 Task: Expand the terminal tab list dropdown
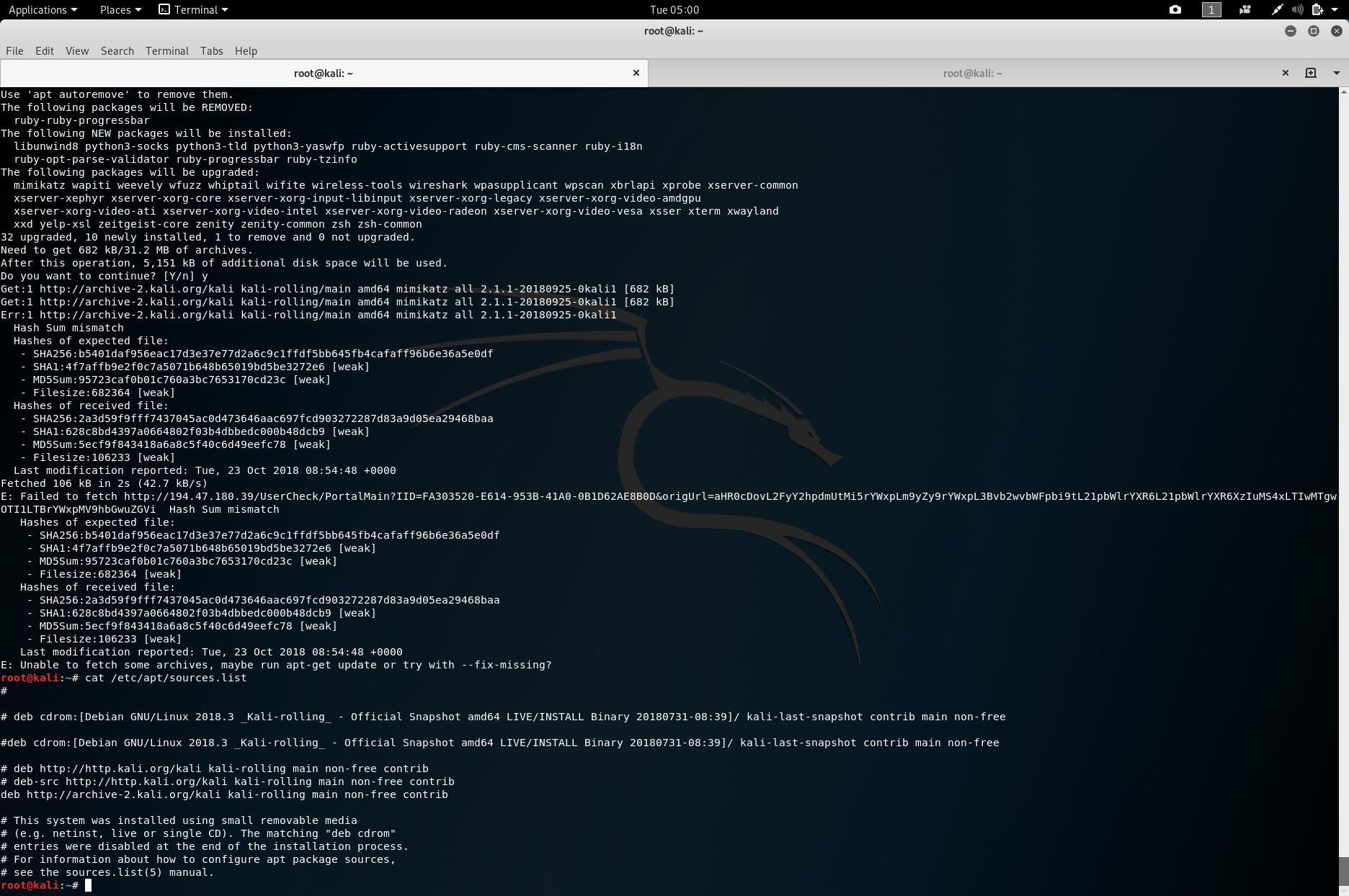click(x=1336, y=73)
